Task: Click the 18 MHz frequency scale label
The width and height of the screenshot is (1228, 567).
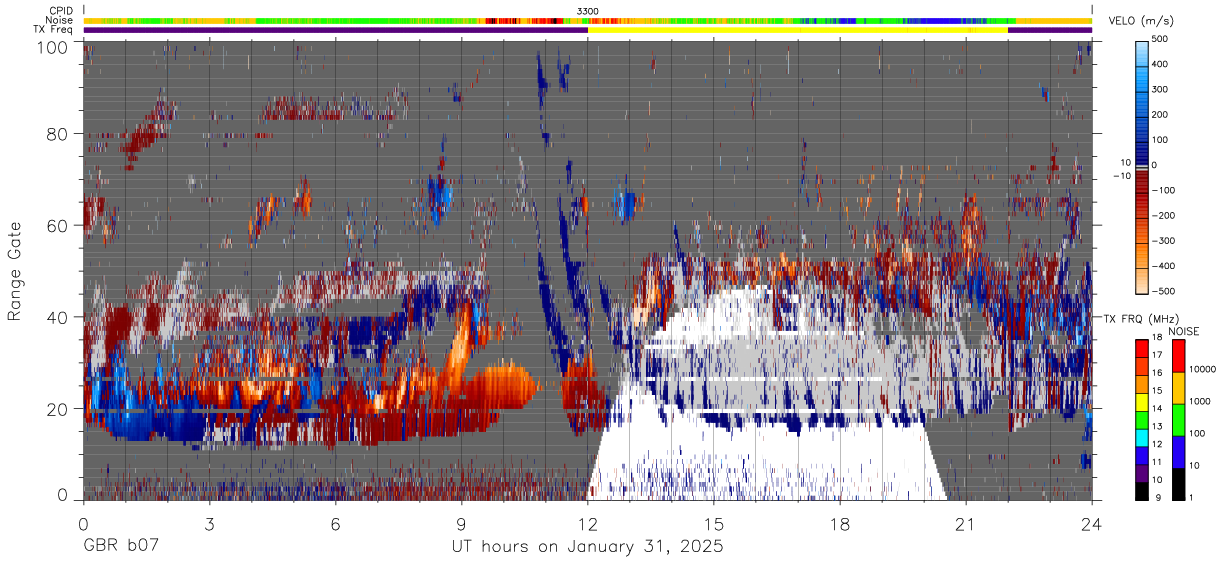Action: pyautogui.click(x=1157, y=339)
